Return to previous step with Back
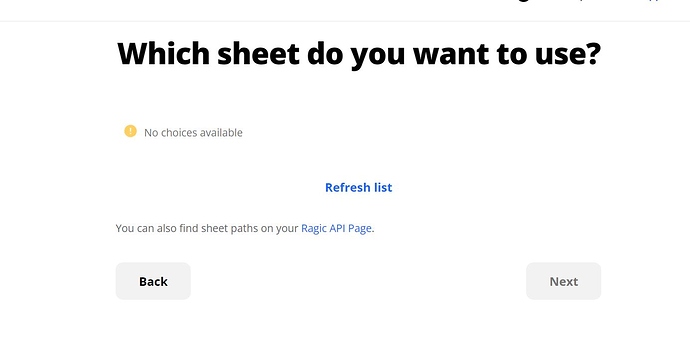690x363 pixels. click(153, 281)
